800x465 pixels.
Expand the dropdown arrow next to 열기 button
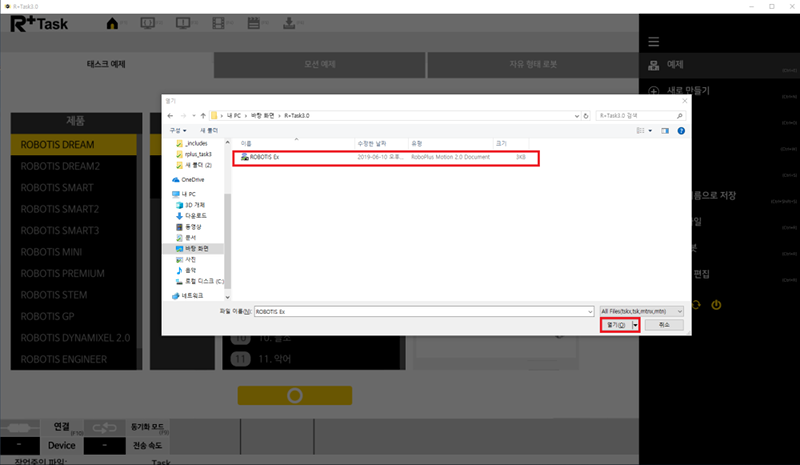pyautogui.click(x=636, y=325)
